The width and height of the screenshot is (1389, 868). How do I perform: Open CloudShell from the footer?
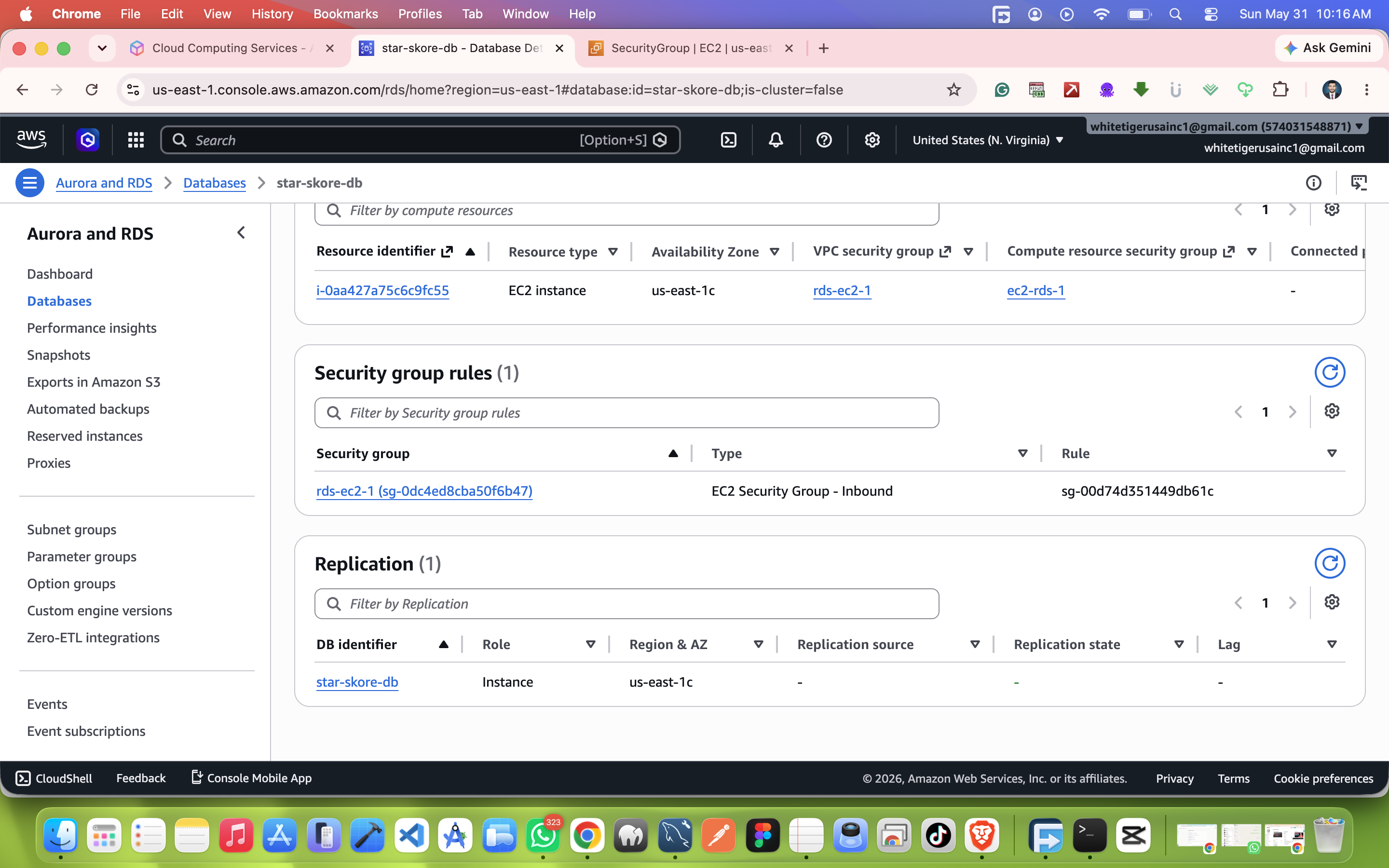(54, 778)
